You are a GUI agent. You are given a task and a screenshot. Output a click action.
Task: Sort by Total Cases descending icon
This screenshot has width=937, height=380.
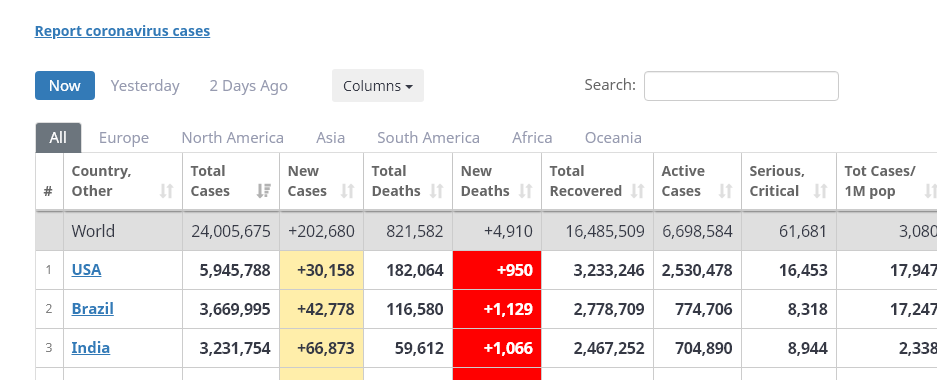264,191
